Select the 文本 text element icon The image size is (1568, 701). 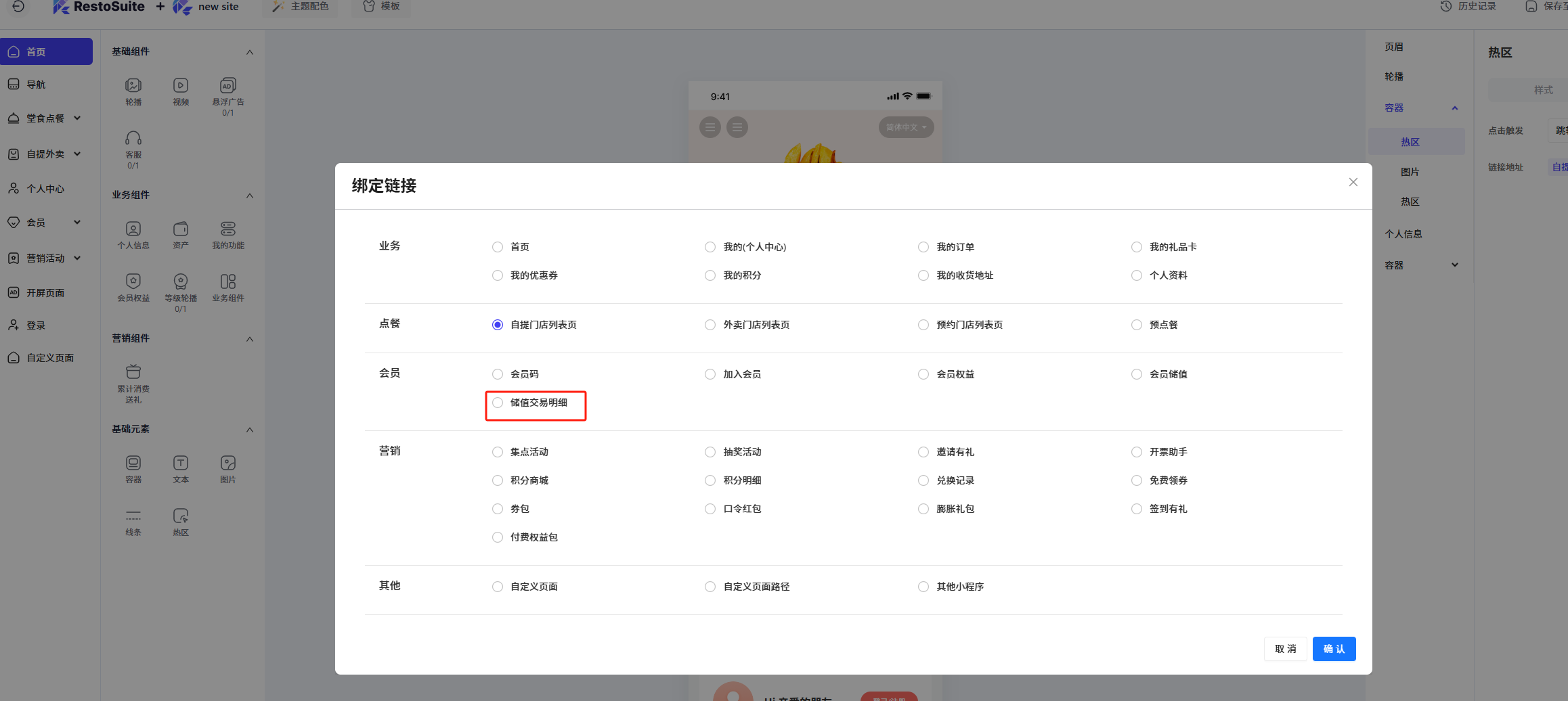181,463
